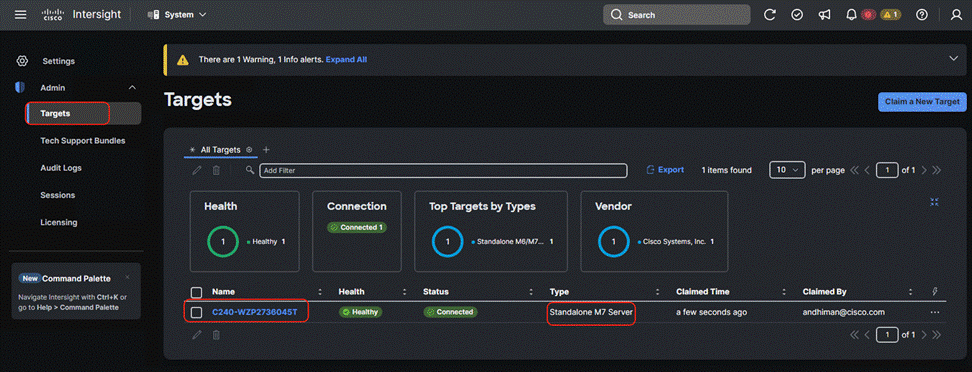Click the Top Targets by Types donut
The width and height of the screenshot is (972, 372).
(x=448, y=242)
